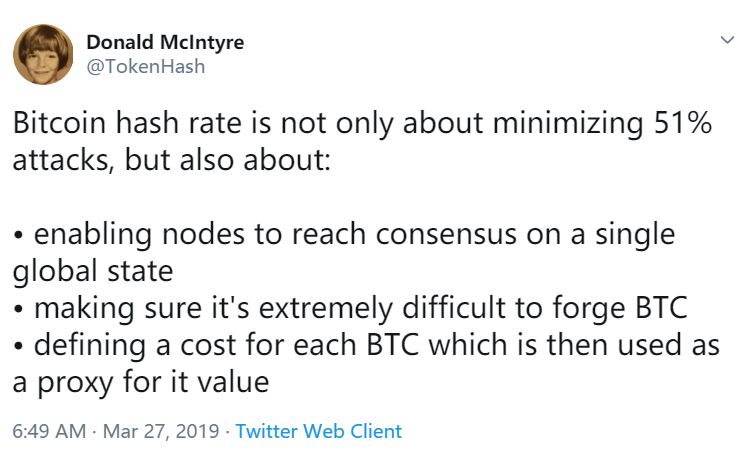Click the 'global state' line
749x461 pixels.
point(93,272)
